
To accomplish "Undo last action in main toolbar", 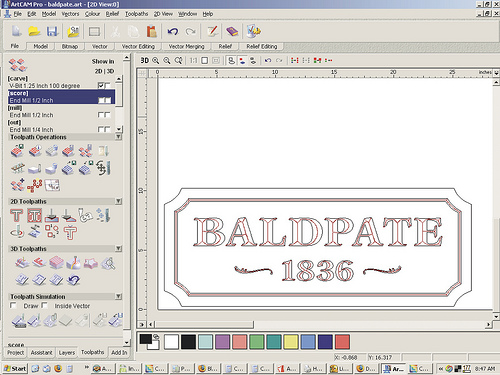I will (x=173, y=32).
